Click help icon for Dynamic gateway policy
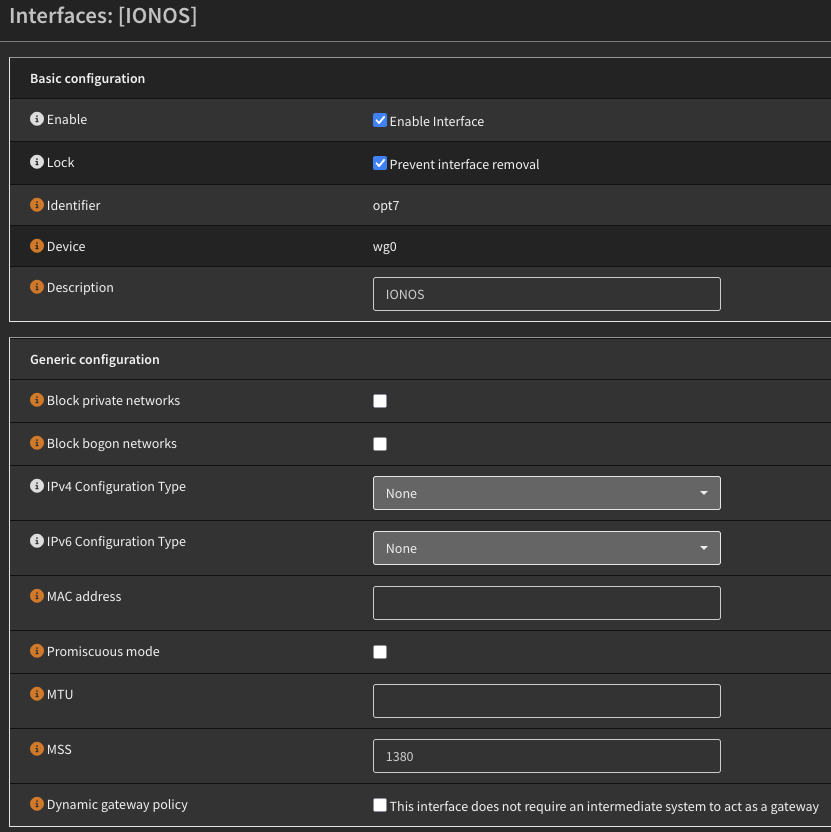831x832 pixels. [37, 804]
